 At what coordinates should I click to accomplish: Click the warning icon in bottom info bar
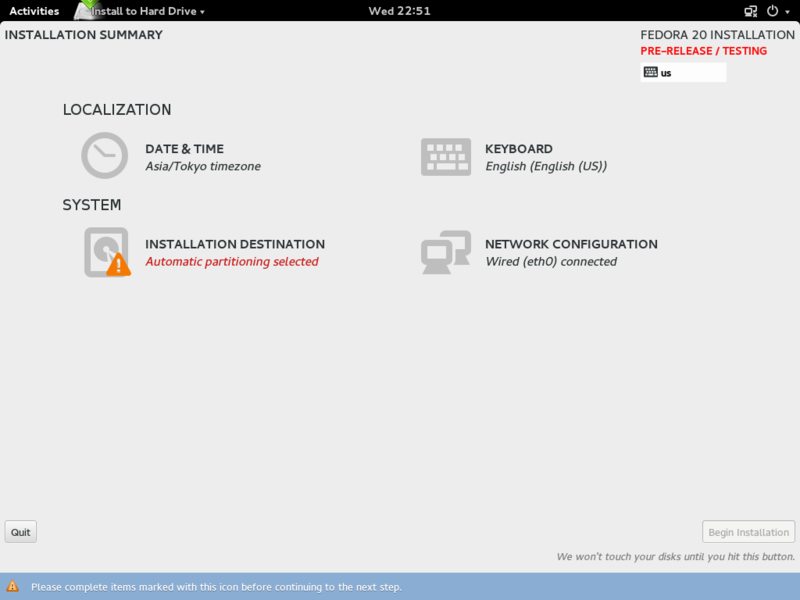[x=12, y=586]
